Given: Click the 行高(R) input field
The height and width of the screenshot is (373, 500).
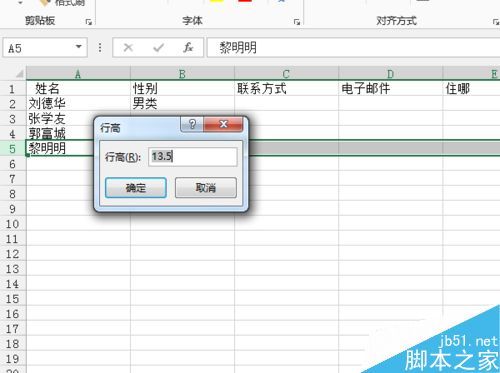Looking at the screenshot, I should [193, 157].
